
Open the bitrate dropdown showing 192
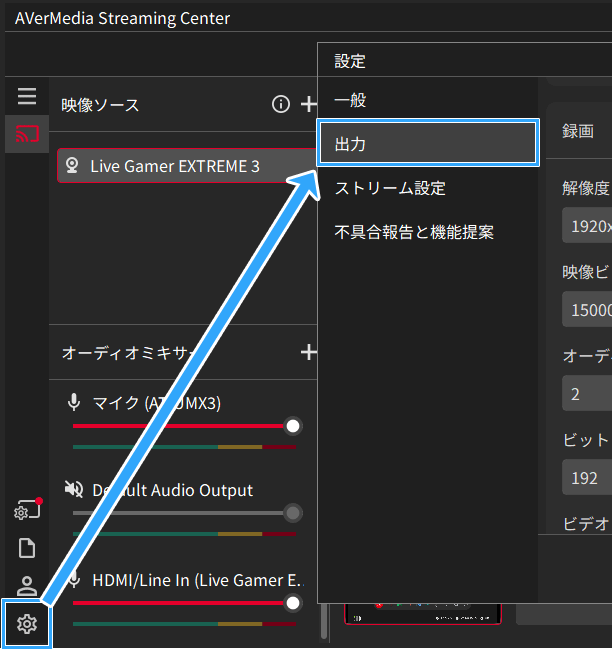pos(587,477)
